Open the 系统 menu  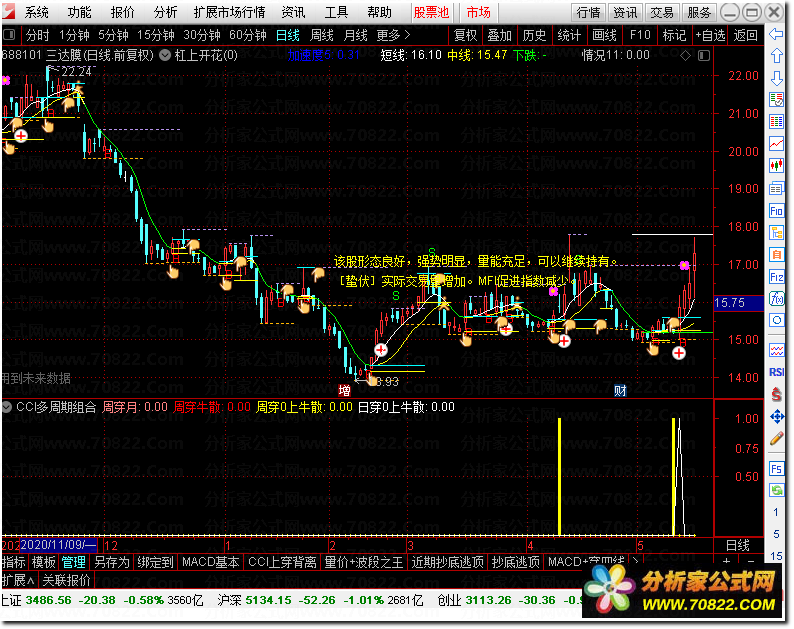coord(36,12)
